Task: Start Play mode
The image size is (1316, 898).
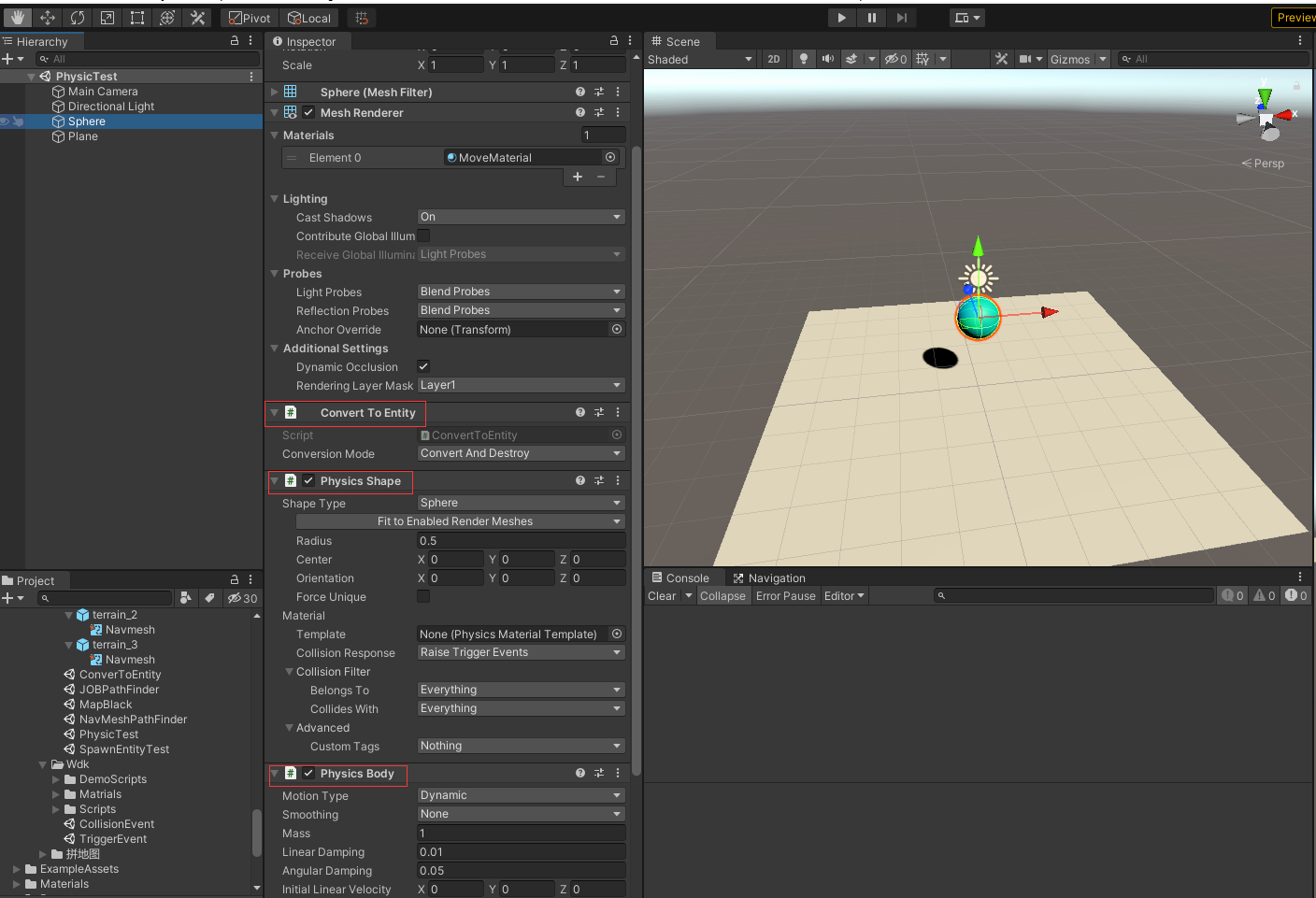Action: click(x=841, y=18)
